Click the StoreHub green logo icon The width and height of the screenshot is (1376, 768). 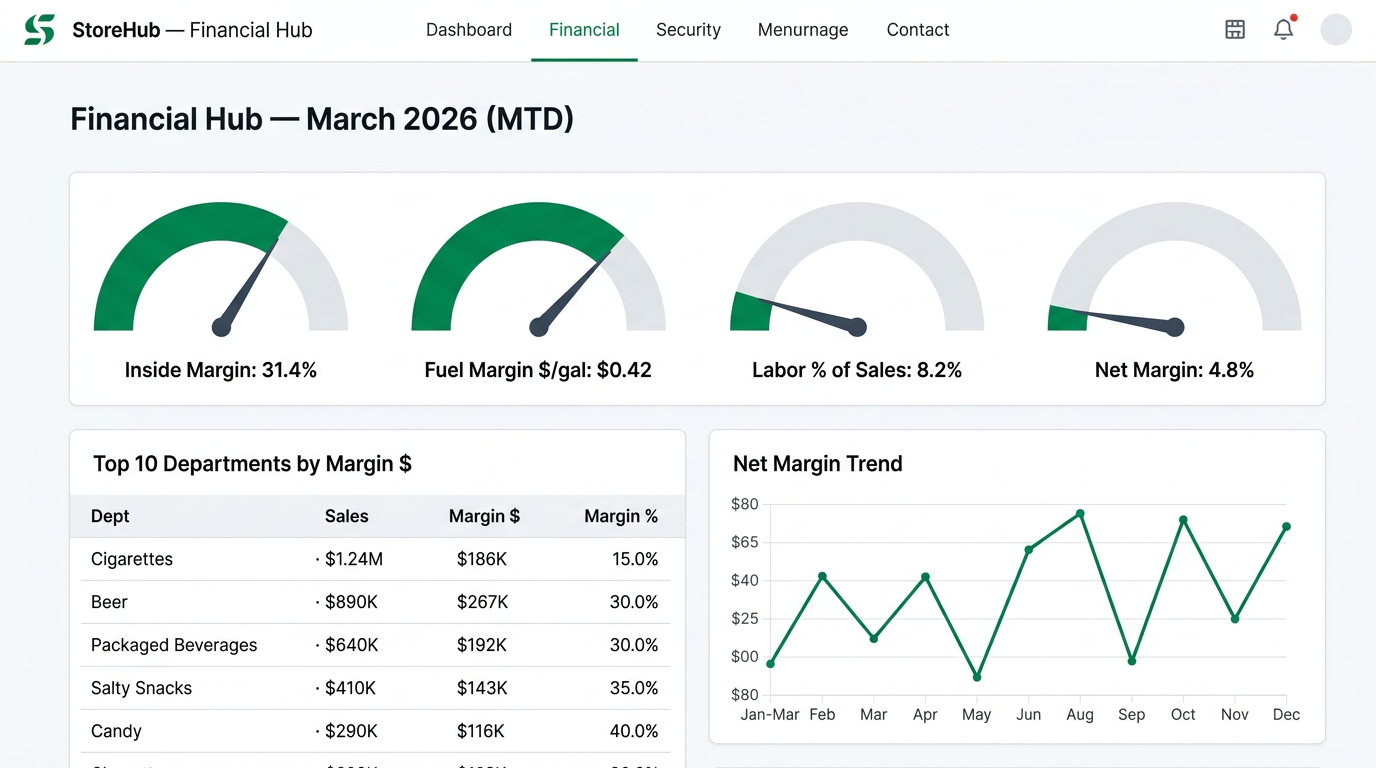39,30
